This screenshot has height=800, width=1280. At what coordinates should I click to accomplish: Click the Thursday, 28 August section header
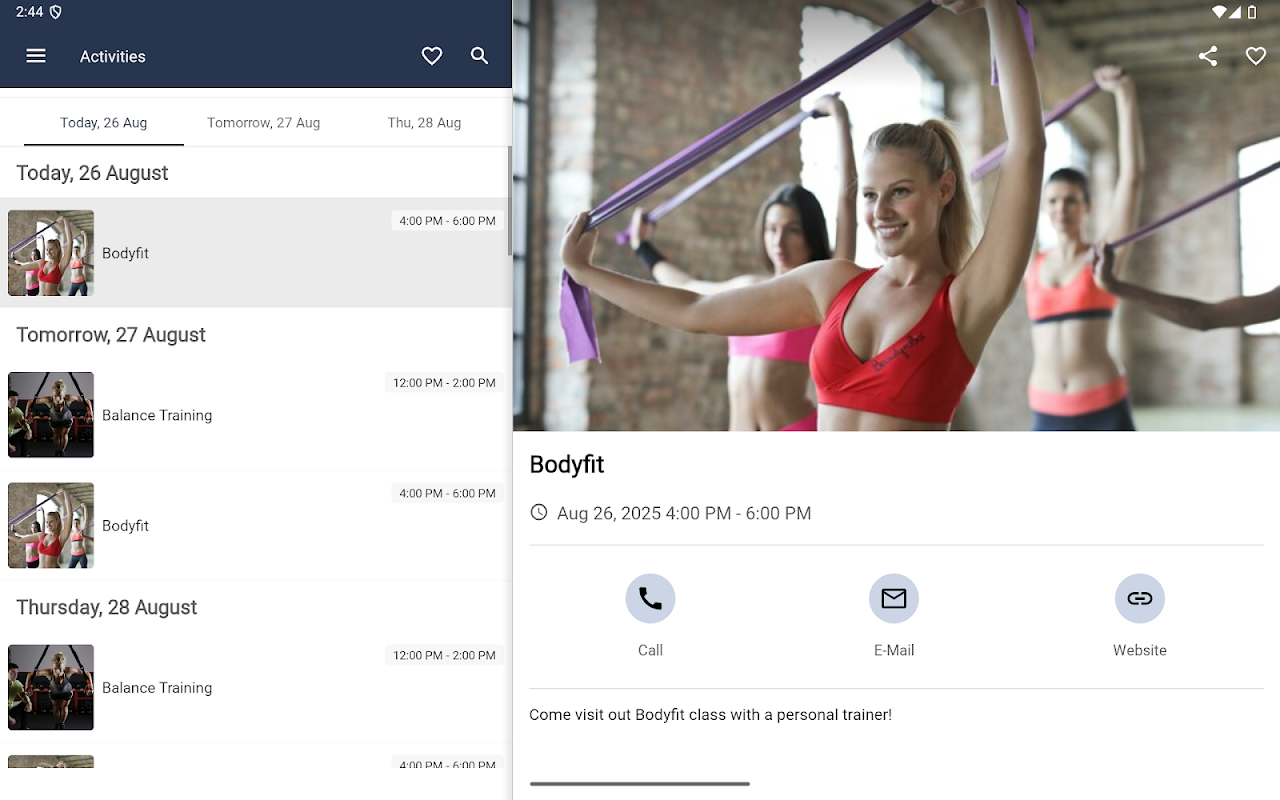[107, 607]
